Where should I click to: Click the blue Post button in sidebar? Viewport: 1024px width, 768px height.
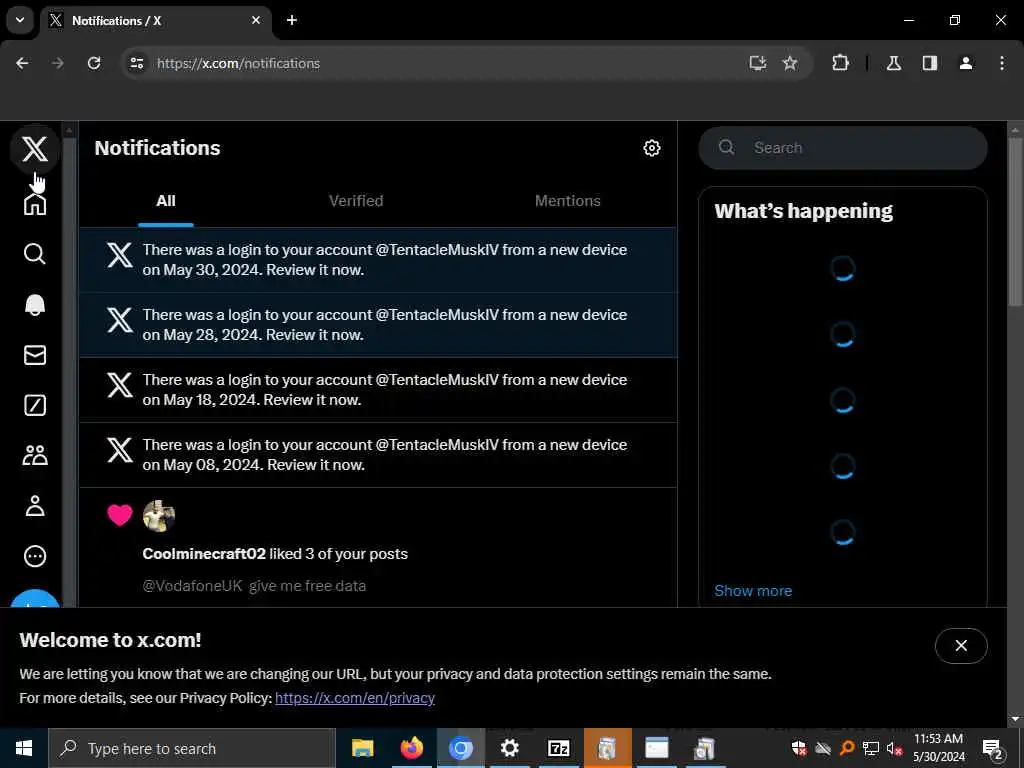pyautogui.click(x=35, y=598)
